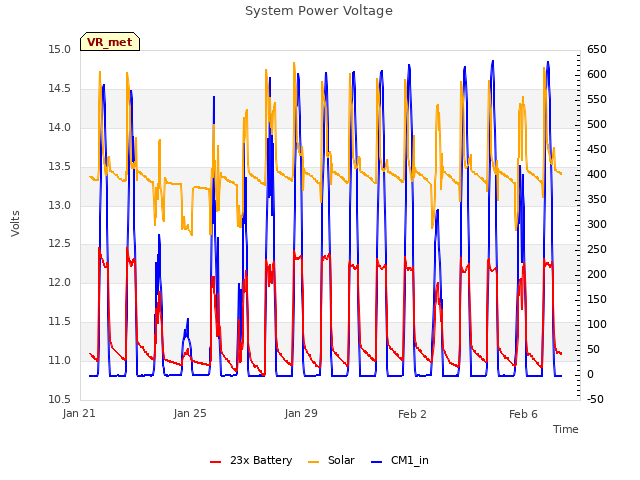Click the 14.5 left axis value

[x=59, y=89]
